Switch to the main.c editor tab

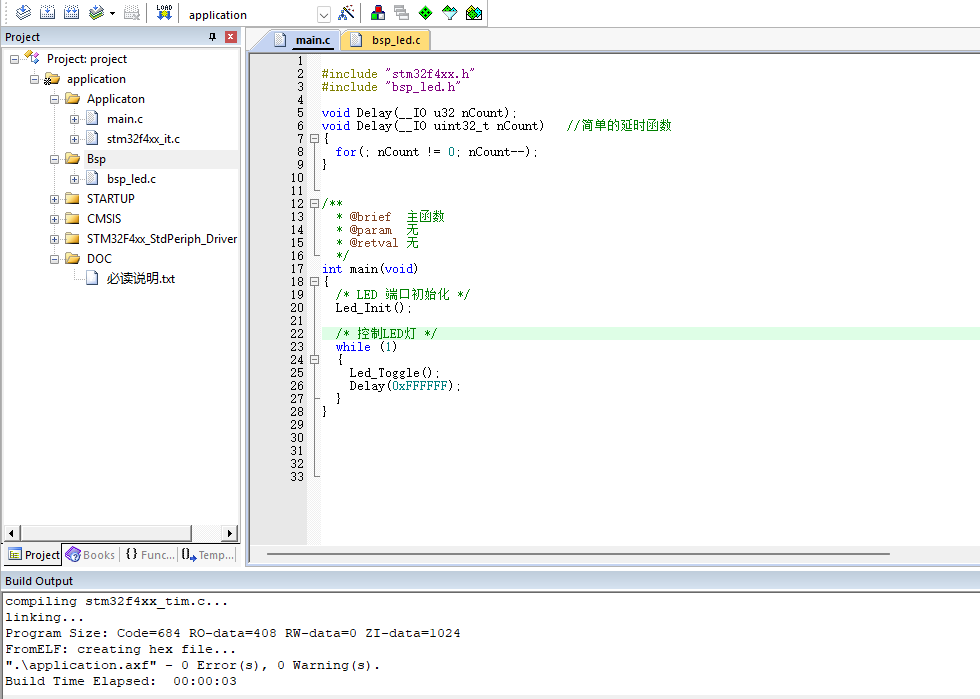pos(312,40)
